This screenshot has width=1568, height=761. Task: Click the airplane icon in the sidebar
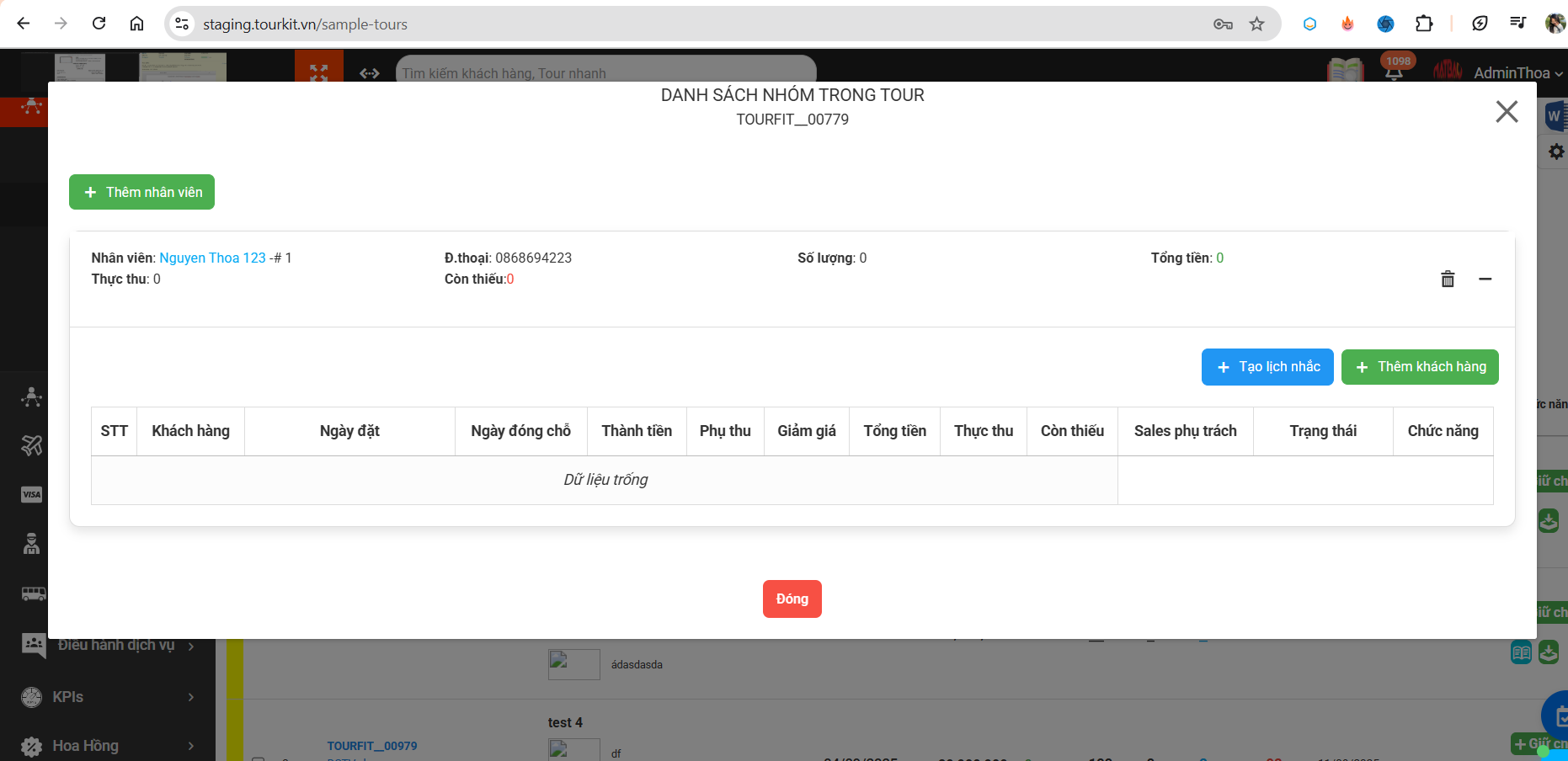coord(32,445)
